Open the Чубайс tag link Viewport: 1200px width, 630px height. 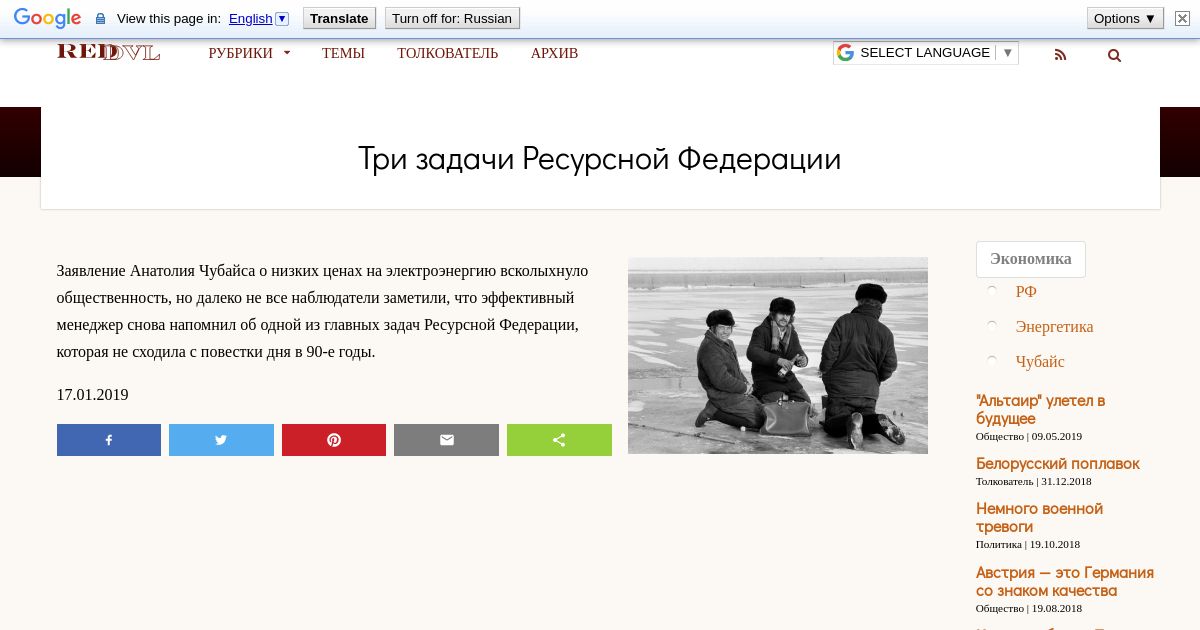click(x=1040, y=361)
